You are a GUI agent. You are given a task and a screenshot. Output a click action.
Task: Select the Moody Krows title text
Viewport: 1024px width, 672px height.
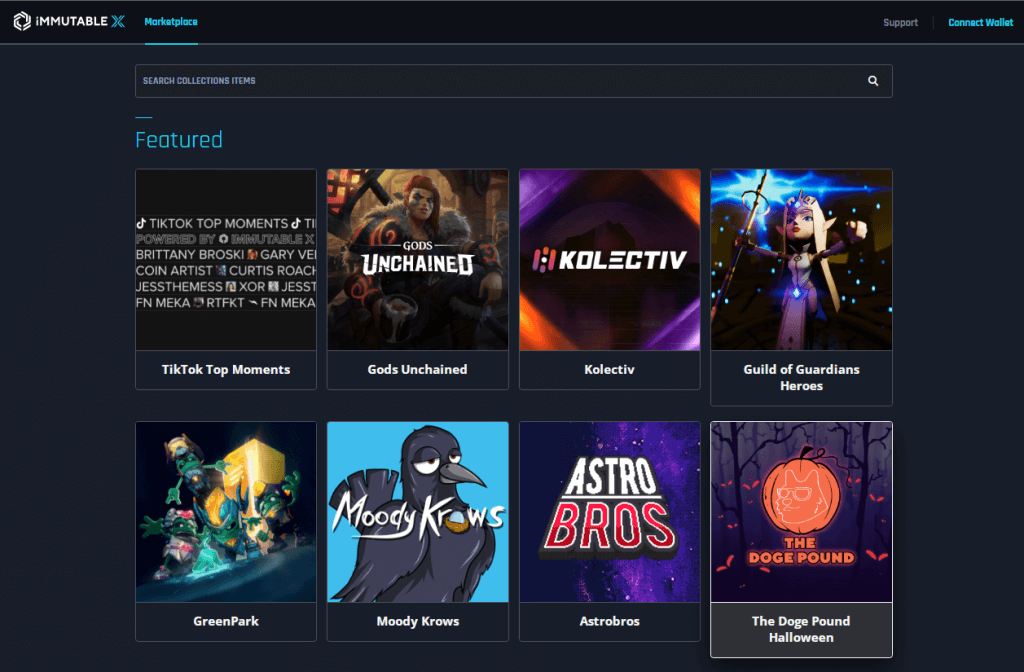tap(418, 622)
